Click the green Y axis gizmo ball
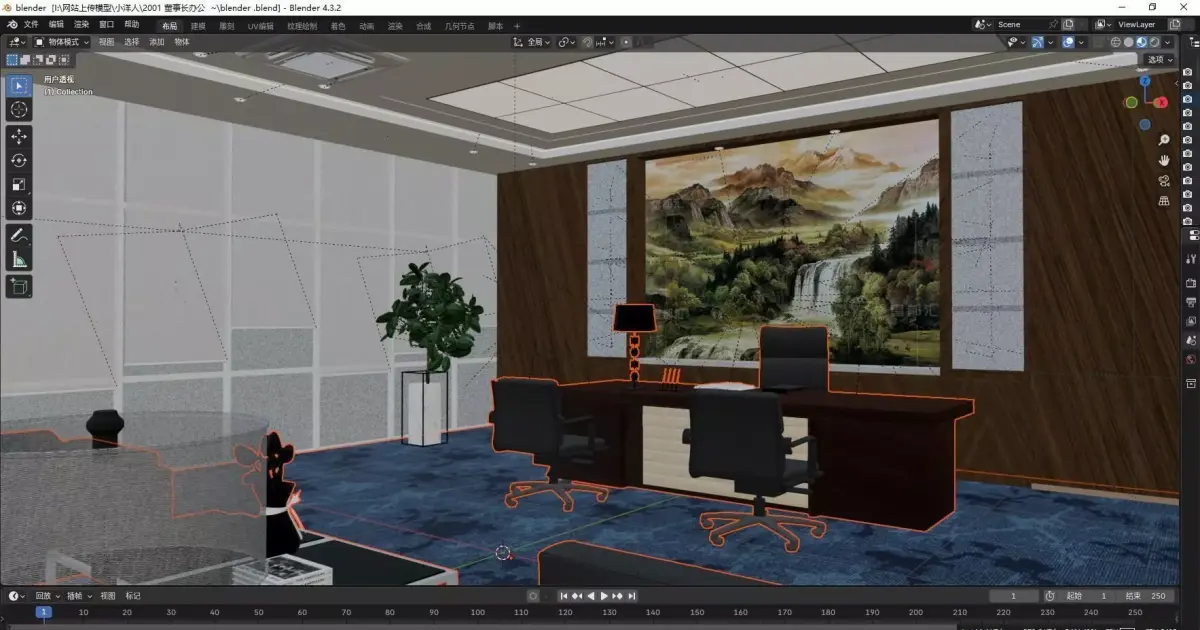 1131,102
